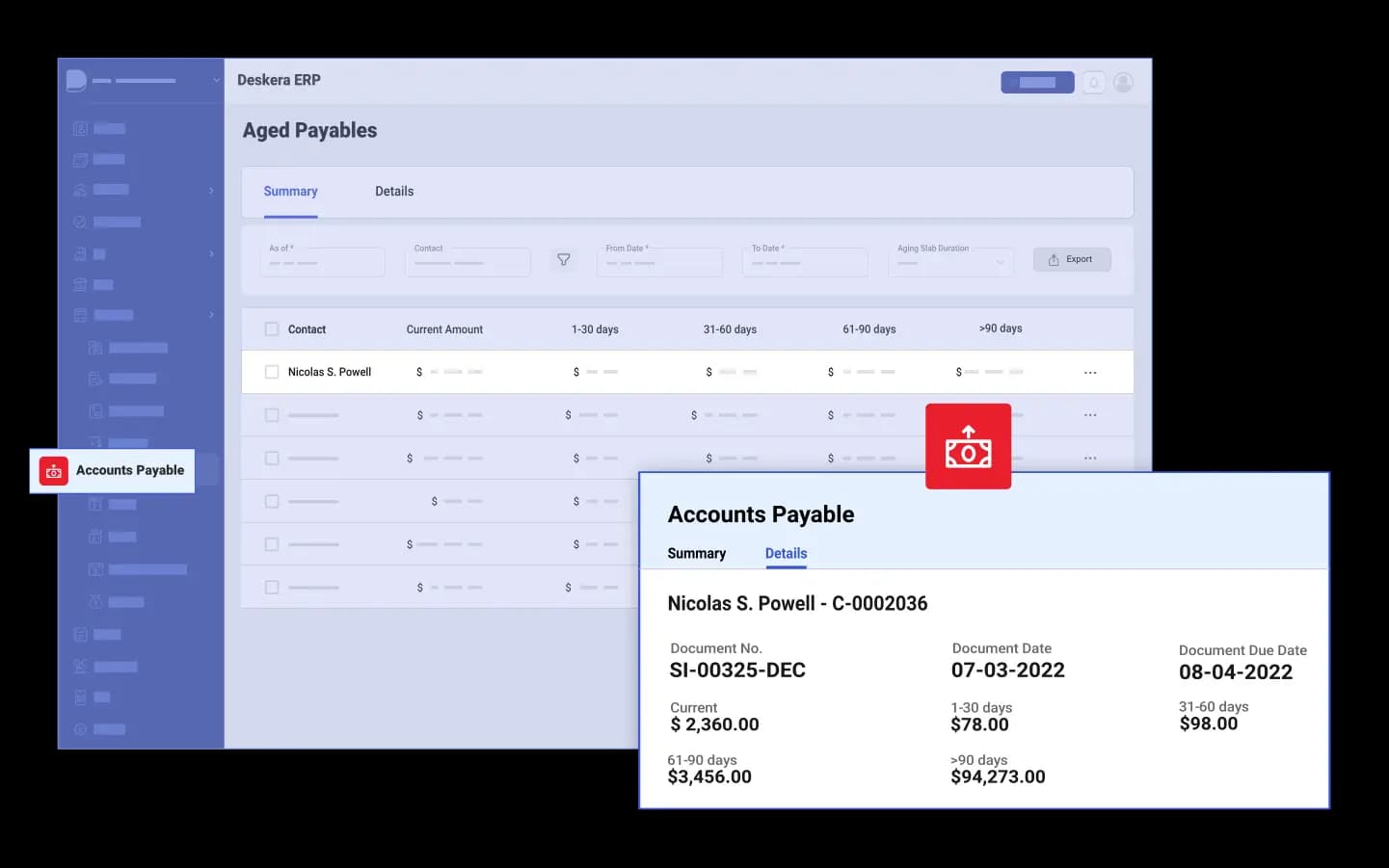This screenshot has height=868, width=1389.
Task: Click the From Date input field
Action: pos(659,262)
